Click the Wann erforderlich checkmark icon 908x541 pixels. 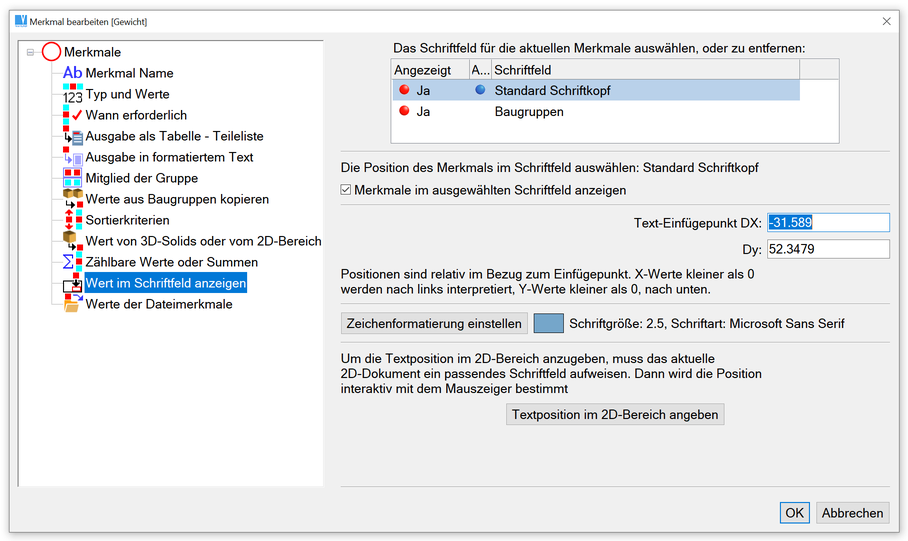(72, 115)
